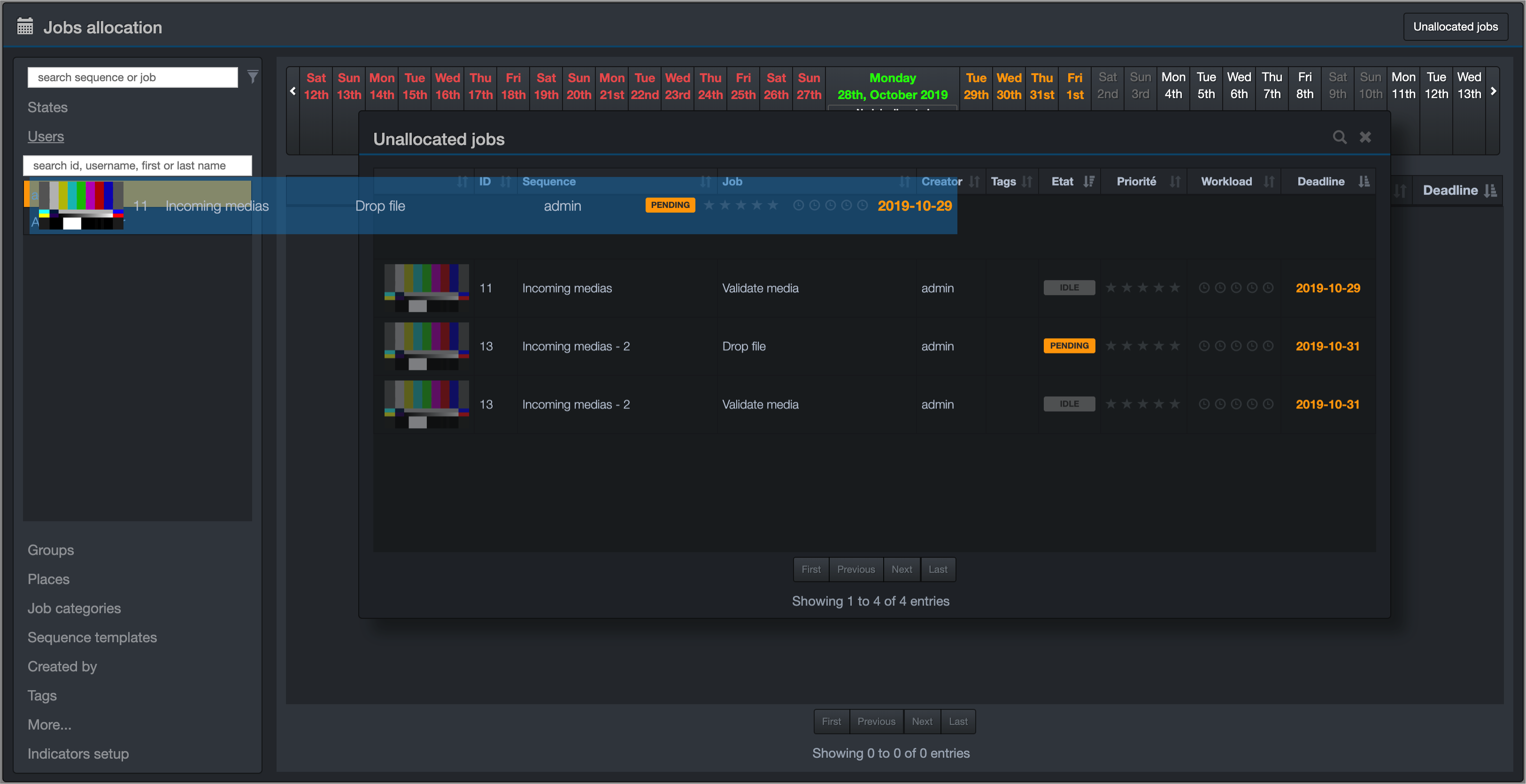This screenshot has width=1526, height=784.
Task: Expand the Sequence templates filter section
Action: pyautogui.click(x=92, y=637)
